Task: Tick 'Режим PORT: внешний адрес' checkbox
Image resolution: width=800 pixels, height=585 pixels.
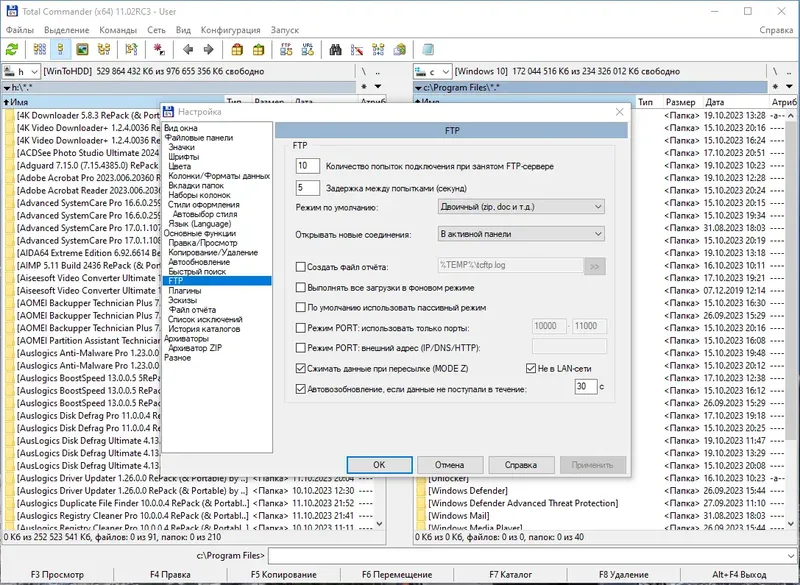Action: 301,348
